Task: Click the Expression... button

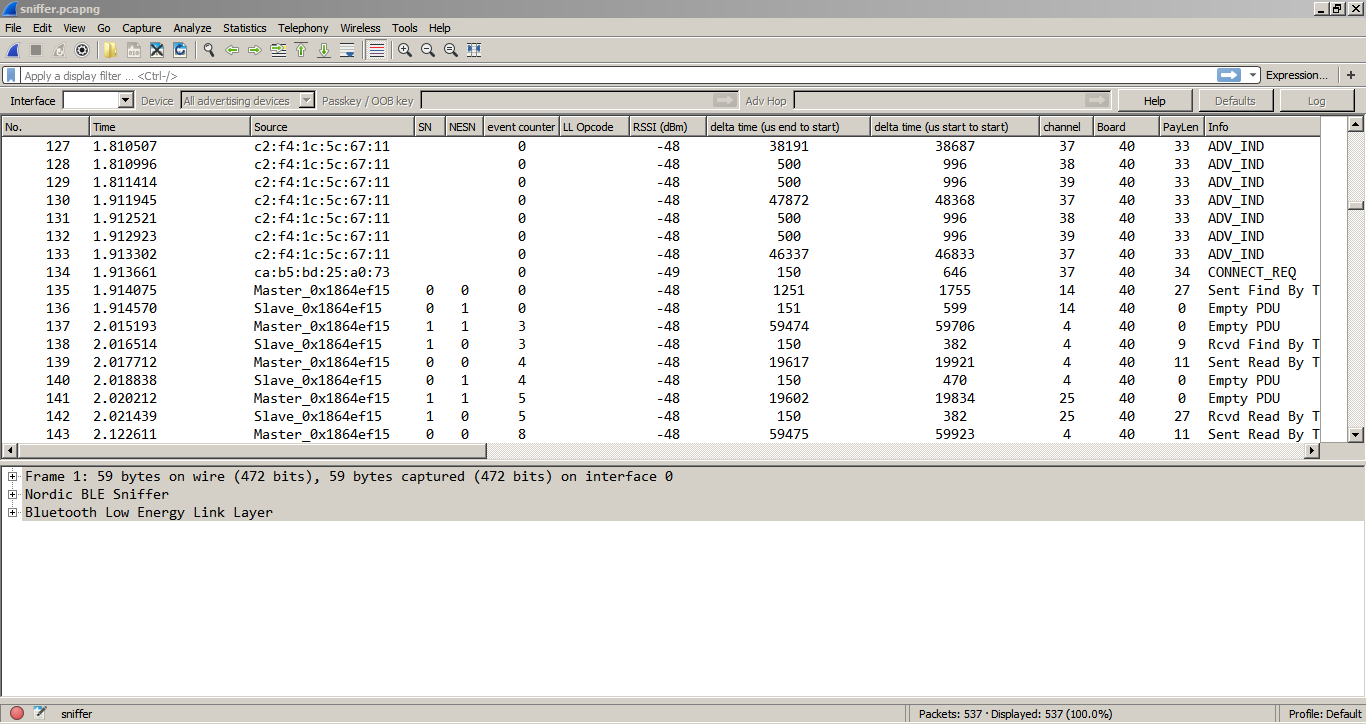Action: coord(1297,75)
